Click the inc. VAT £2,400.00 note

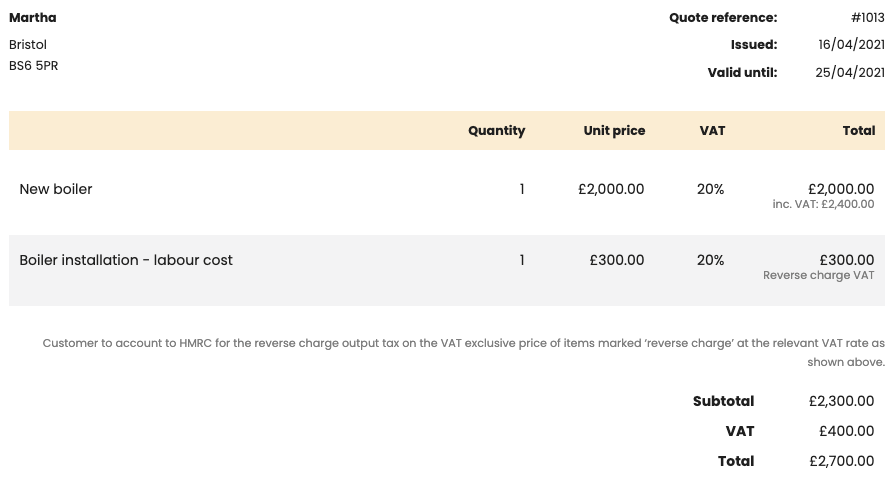click(x=823, y=204)
